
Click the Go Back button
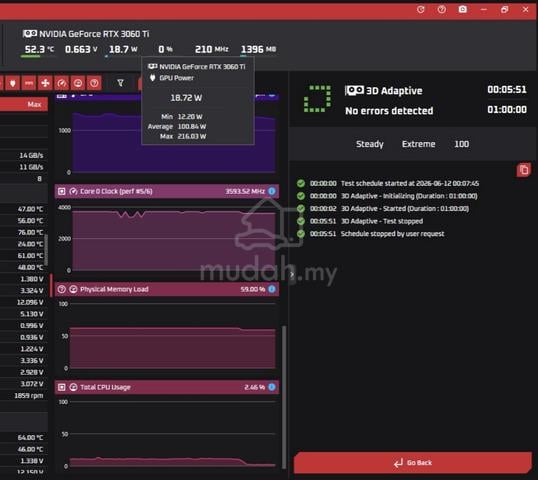(413, 463)
